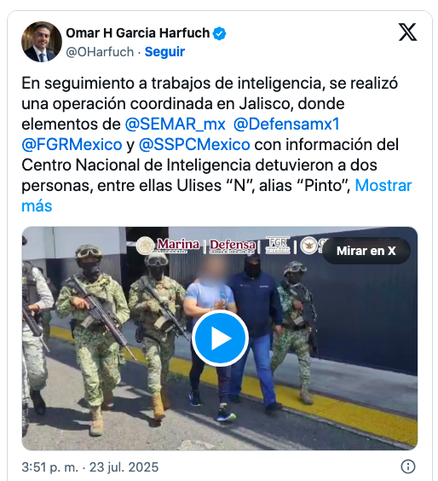Open the @Defensamx1 mention link
This screenshot has height=481, width=438.
(286, 124)
